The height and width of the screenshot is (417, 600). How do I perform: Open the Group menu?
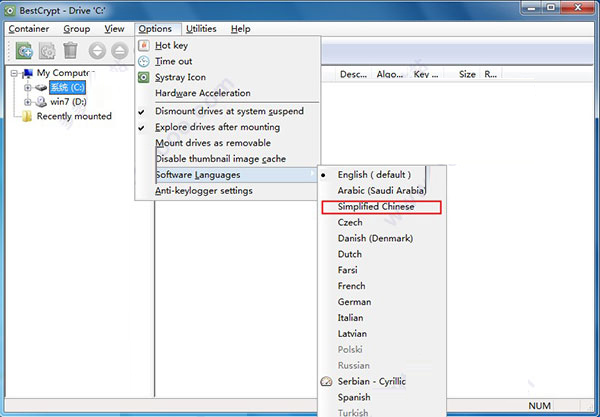77,29
